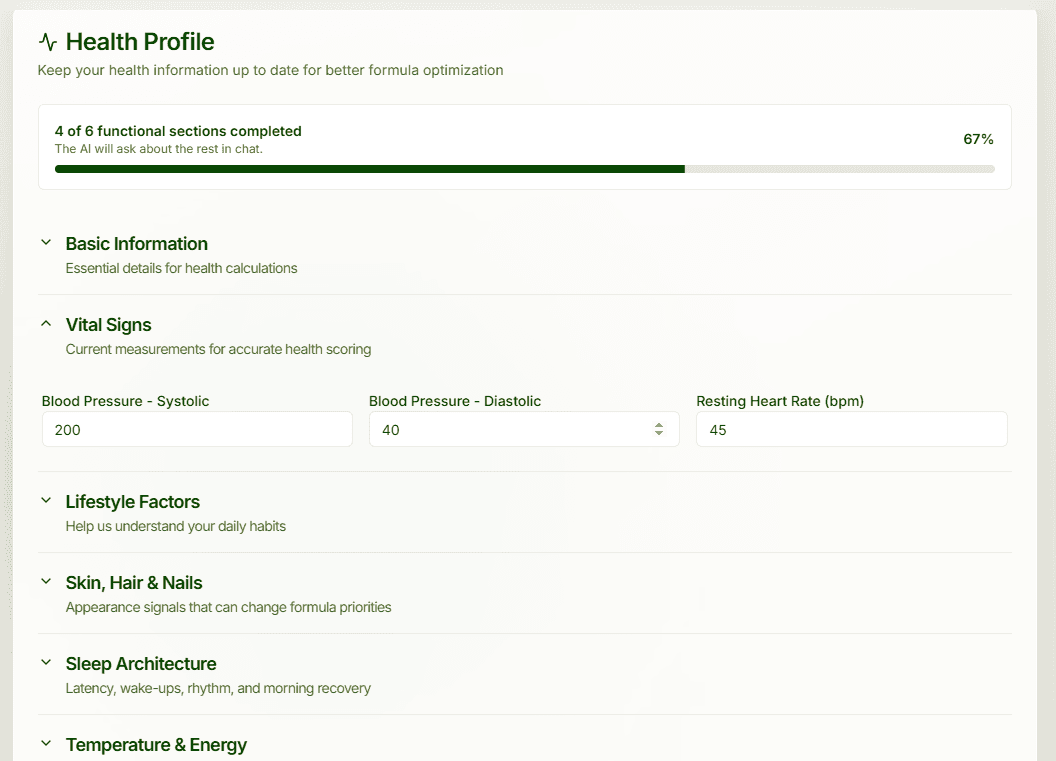Viewport: 1056px width, 761px height.
Task: Focus the Blood Pressure Systolic field
Action: pos(197,429)
